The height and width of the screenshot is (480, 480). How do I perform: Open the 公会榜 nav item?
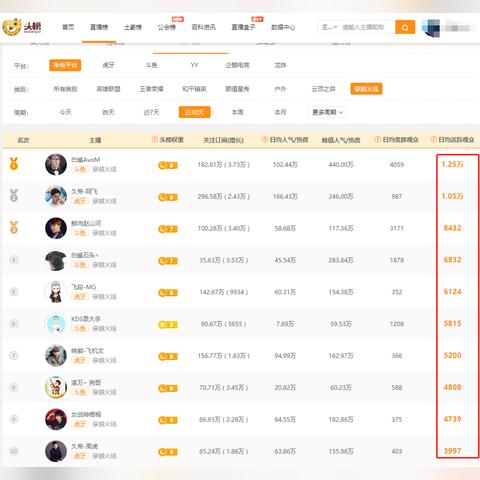coord(167,27)
